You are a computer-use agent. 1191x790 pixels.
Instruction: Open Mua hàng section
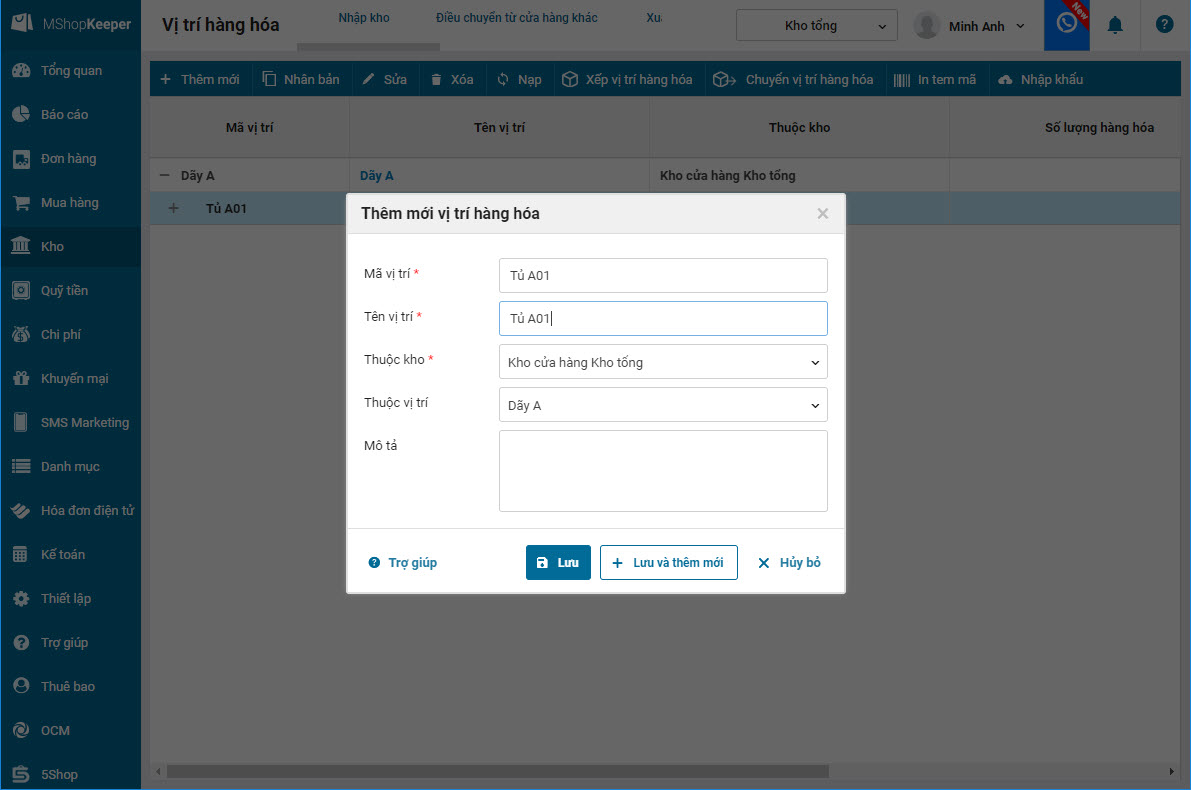70,203
